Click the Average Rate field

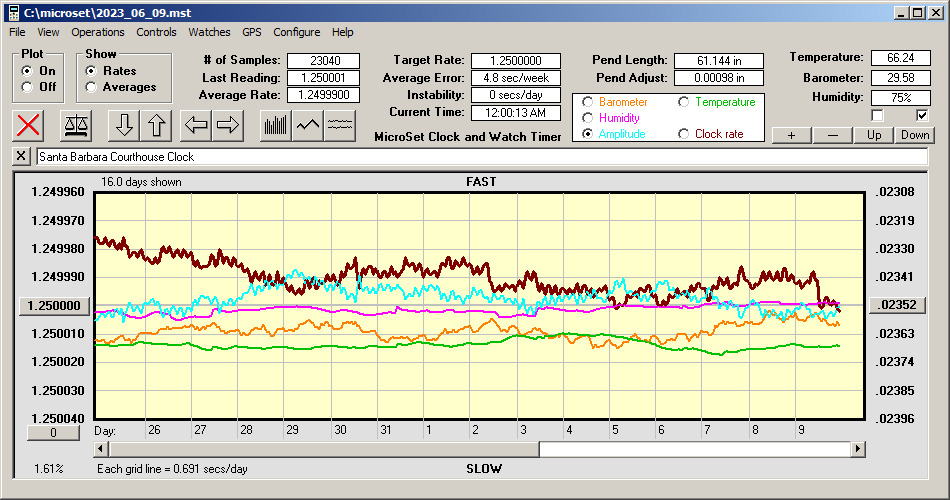324,95
